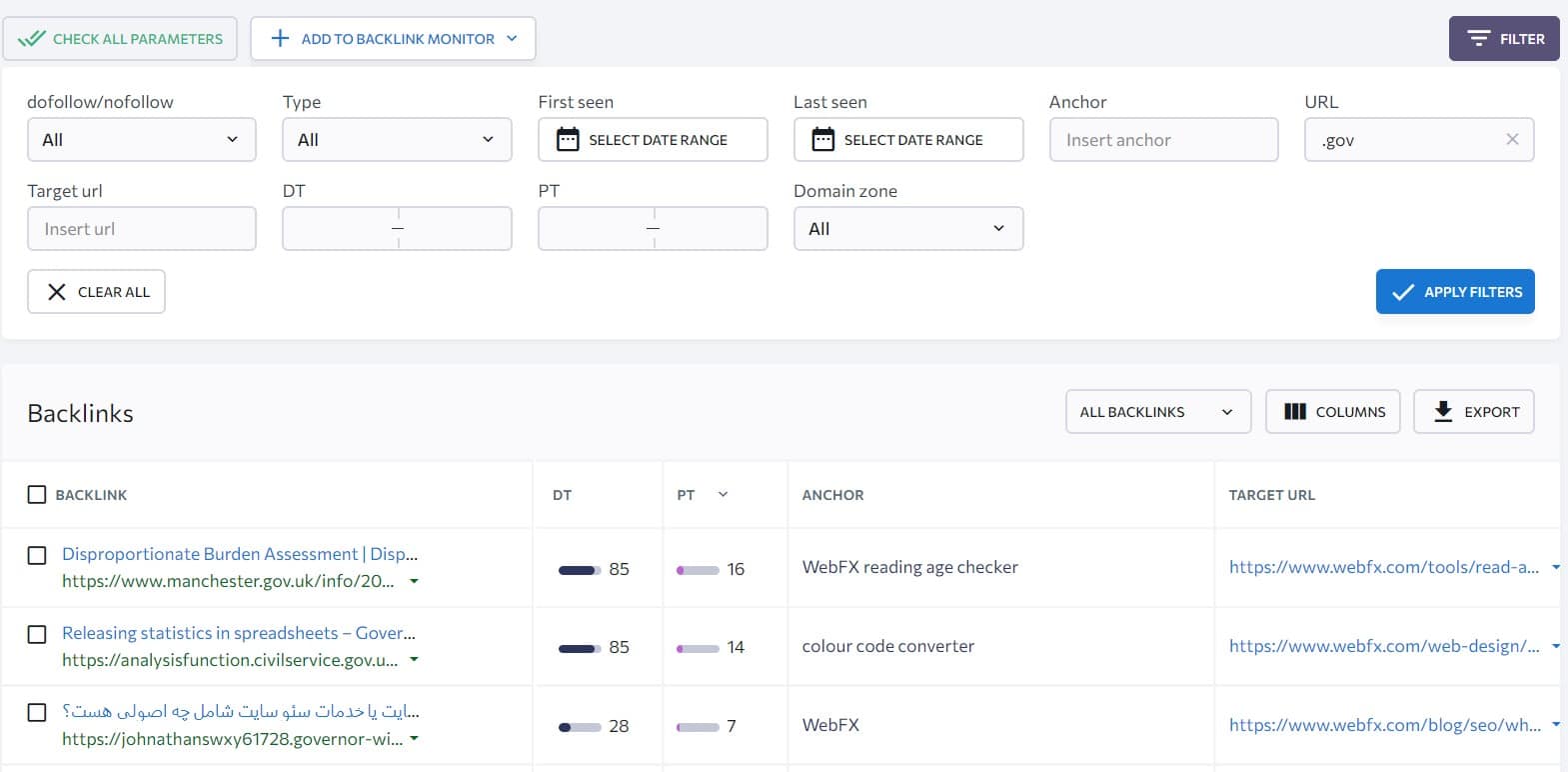This screenshot has width=1568, height=772.
Task: Open the All Backlinks dropdown
Action: click(x=1158, y=412)
